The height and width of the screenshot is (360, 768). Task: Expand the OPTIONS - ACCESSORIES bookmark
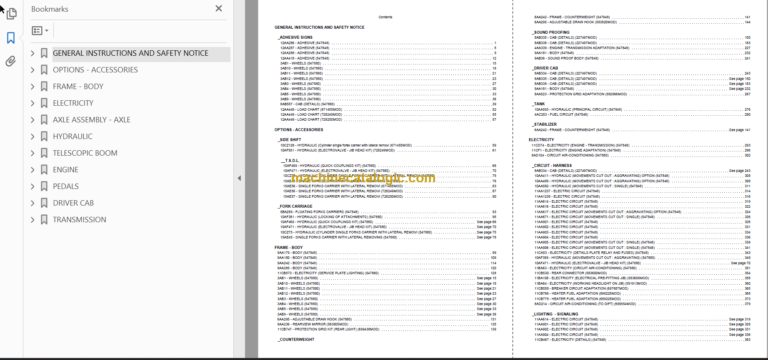click(33, 70)
